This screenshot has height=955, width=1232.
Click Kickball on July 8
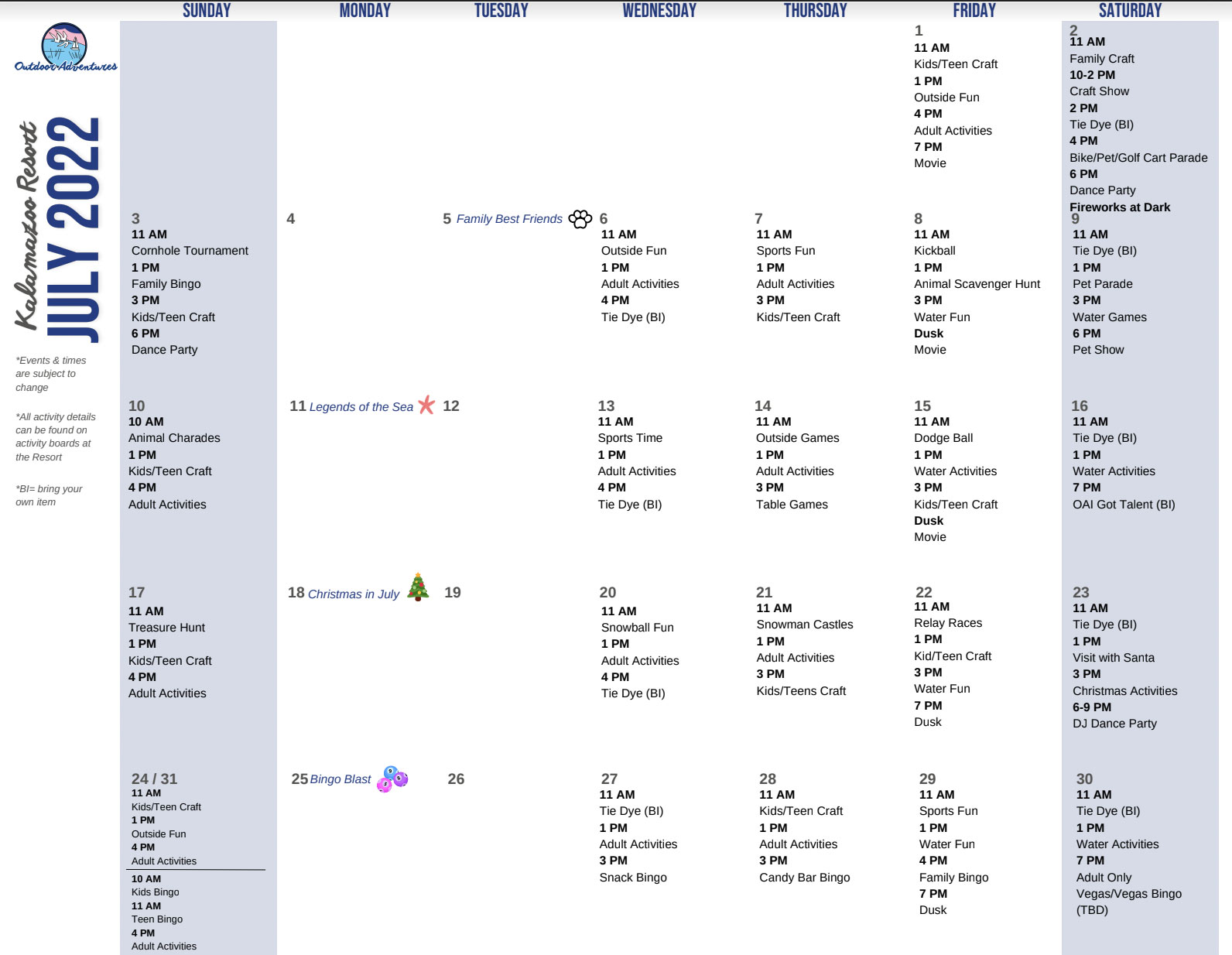tap(934, 251)
